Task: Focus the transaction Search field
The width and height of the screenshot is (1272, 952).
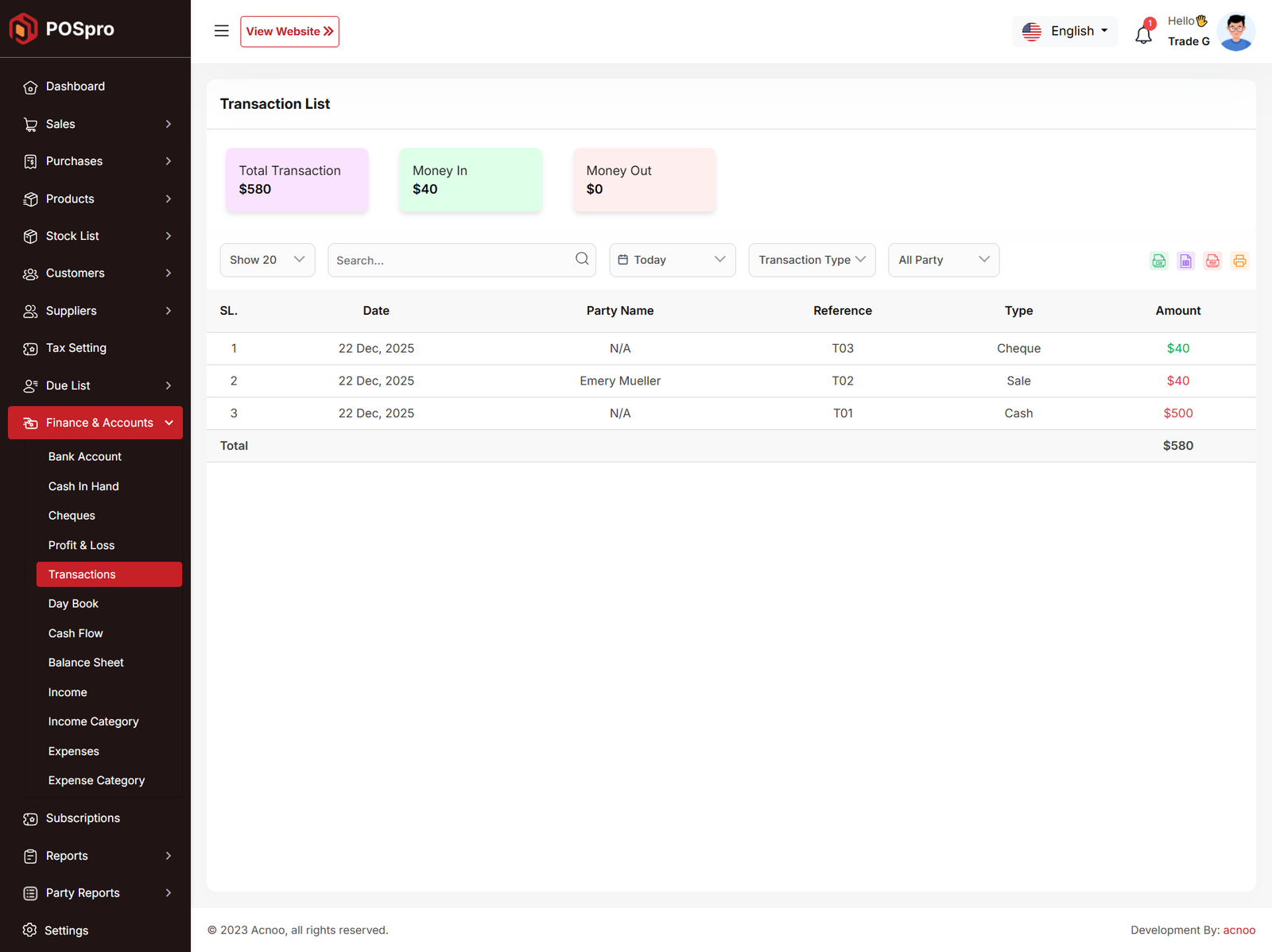Action: [x=449, y=260]
